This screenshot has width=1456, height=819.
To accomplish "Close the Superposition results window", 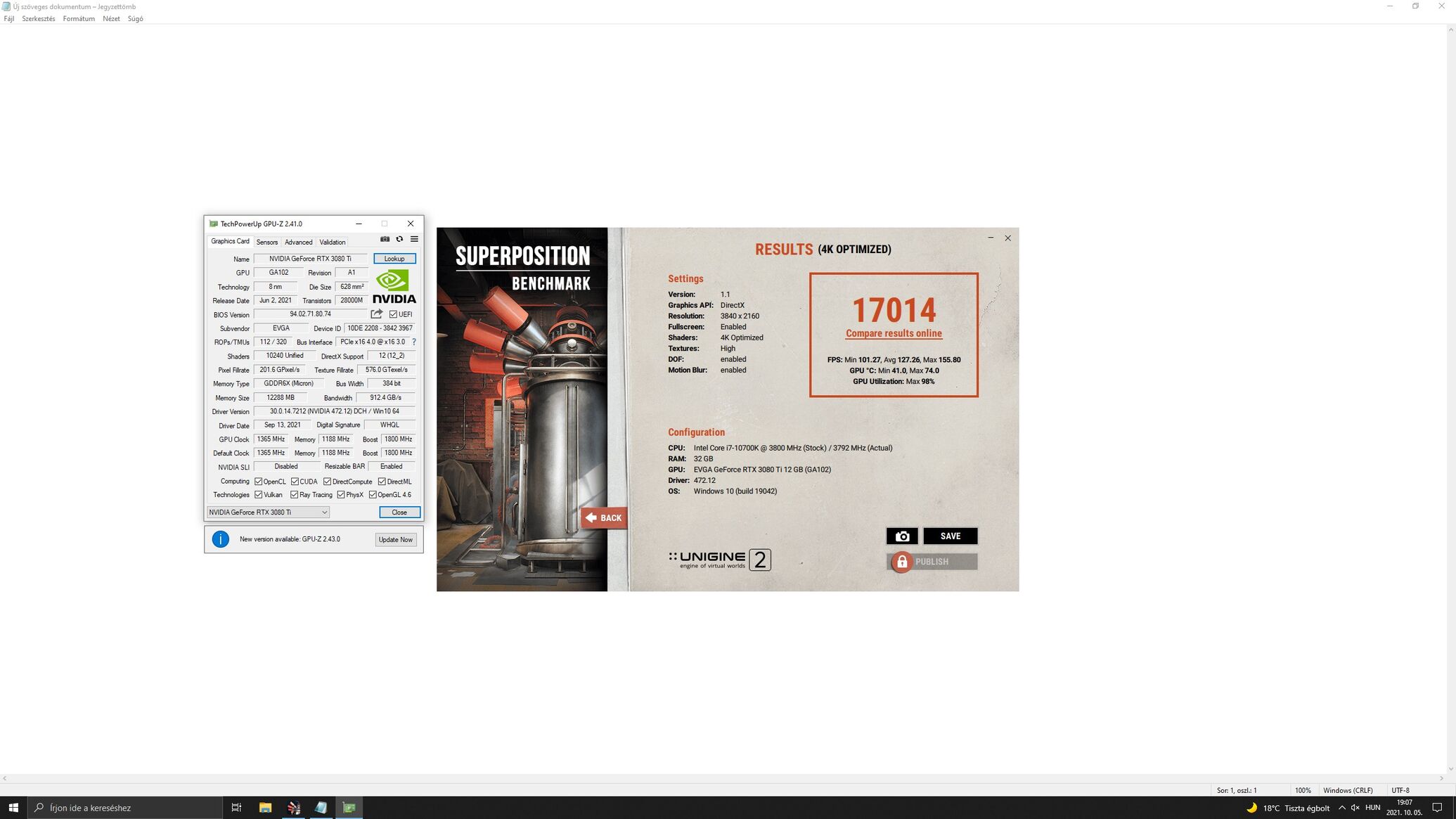I will click(1007, 238).
